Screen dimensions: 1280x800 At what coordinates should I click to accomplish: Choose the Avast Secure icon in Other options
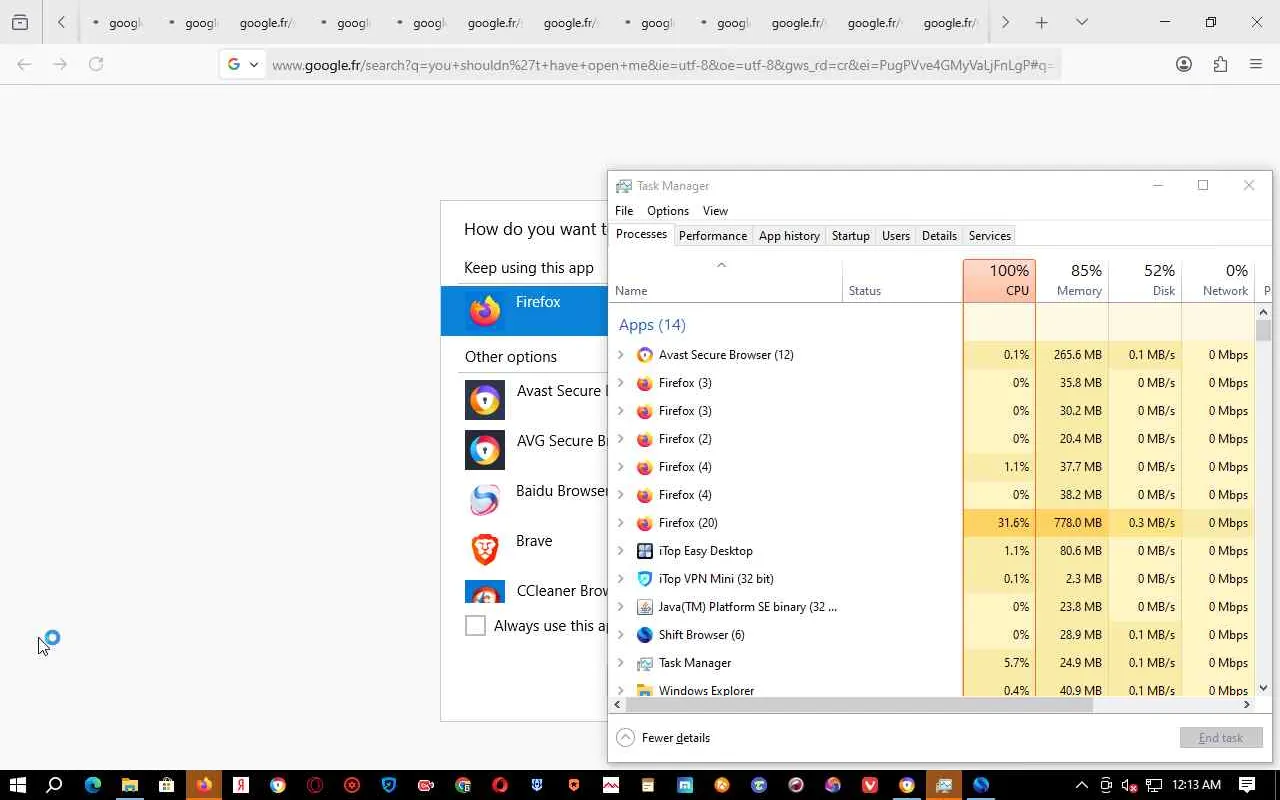coord(485,400)
